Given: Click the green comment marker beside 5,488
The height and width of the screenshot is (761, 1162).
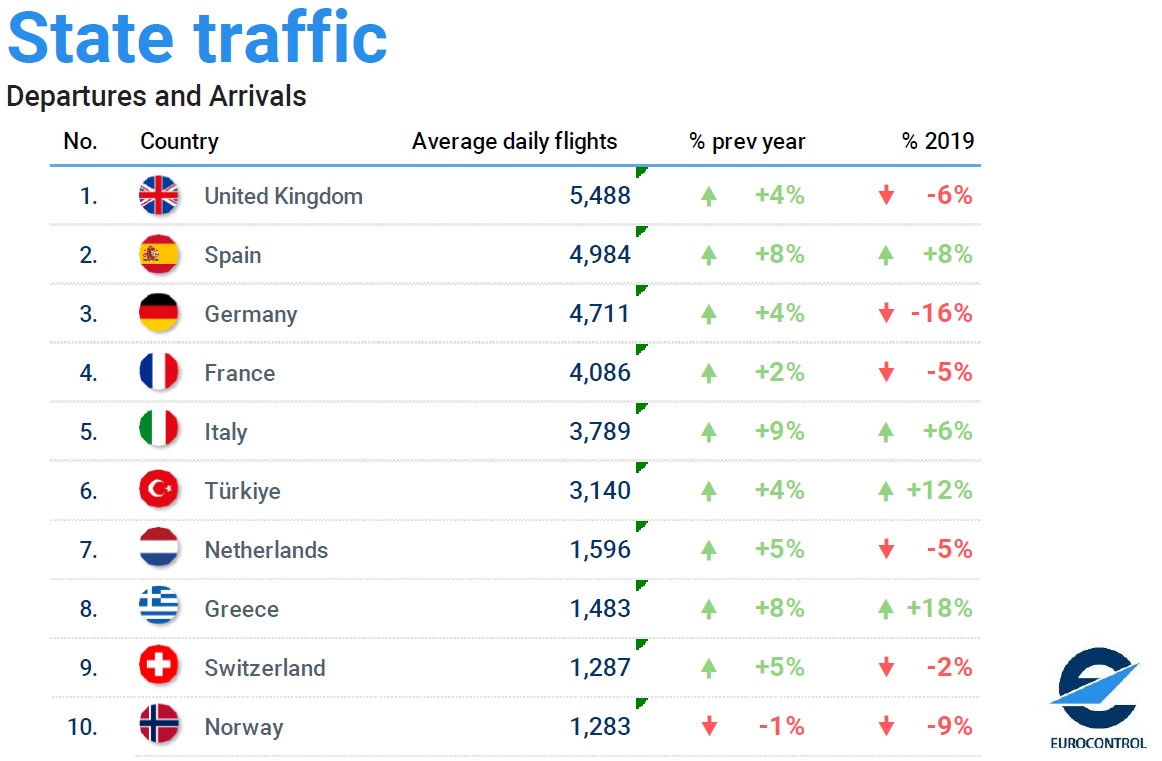Looking at the screenshot, I should click(642, 173).
